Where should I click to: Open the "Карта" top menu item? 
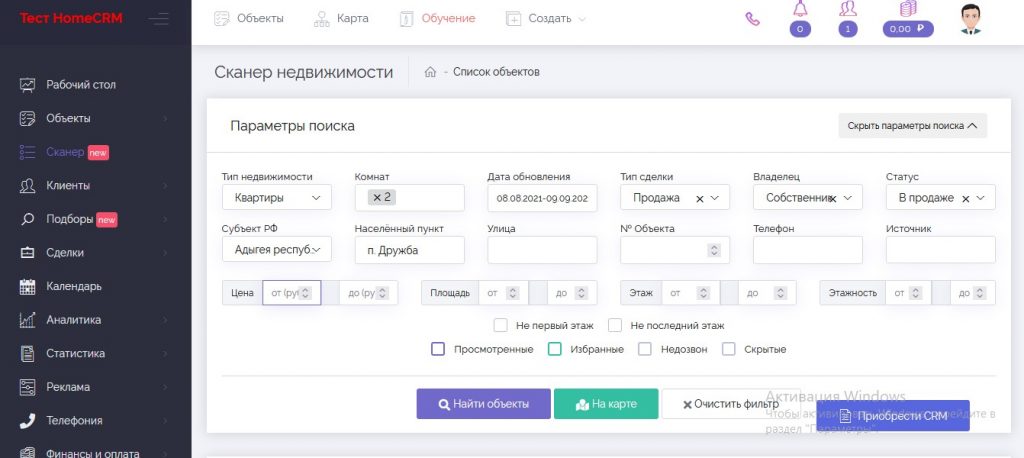pyautogui.click(x=341, y=18)
